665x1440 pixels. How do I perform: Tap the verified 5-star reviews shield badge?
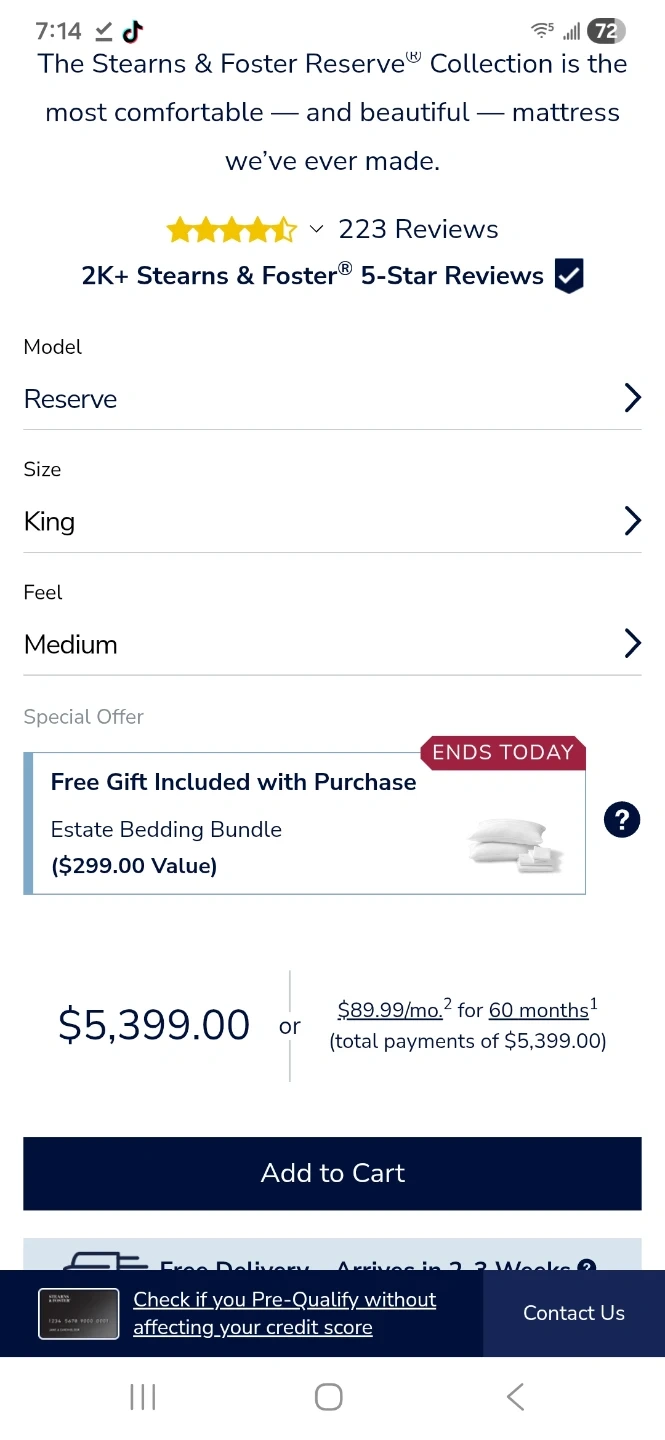coord(569,276)
